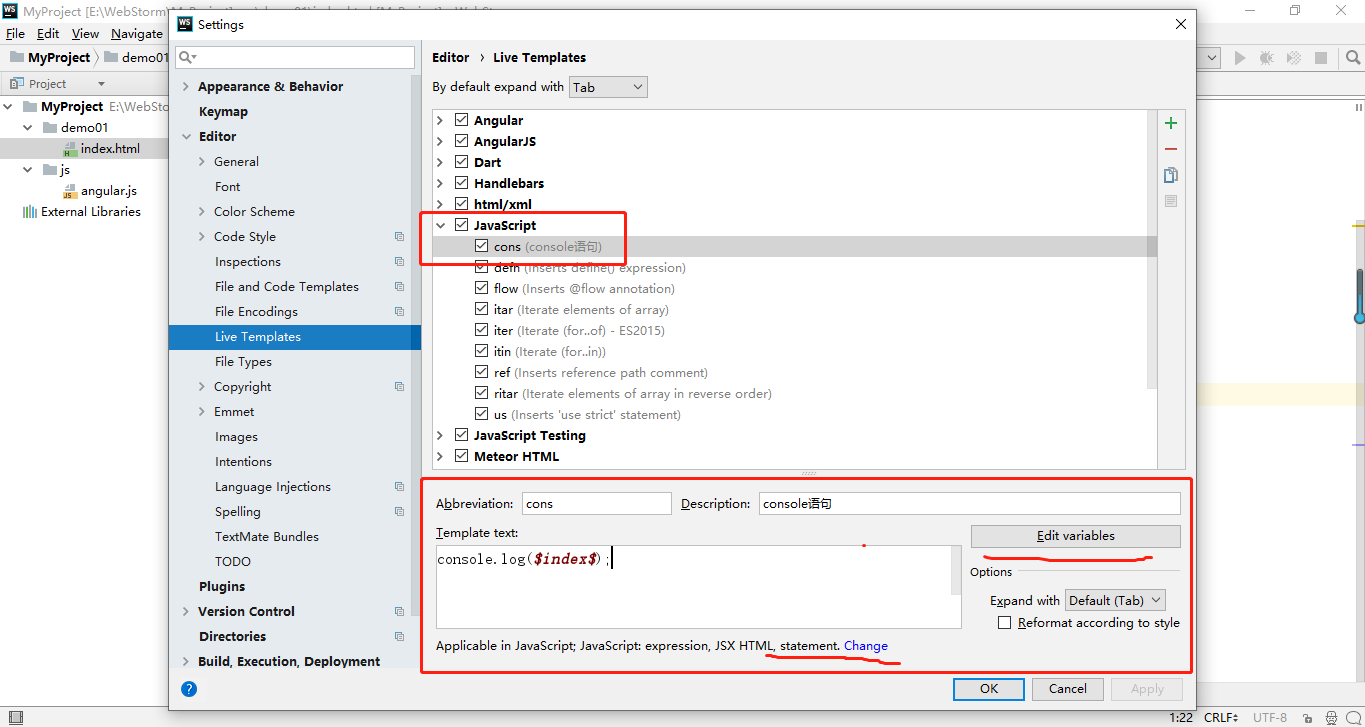Click the Cancel button
The image size is (1365, 727).
(1067, 688)
